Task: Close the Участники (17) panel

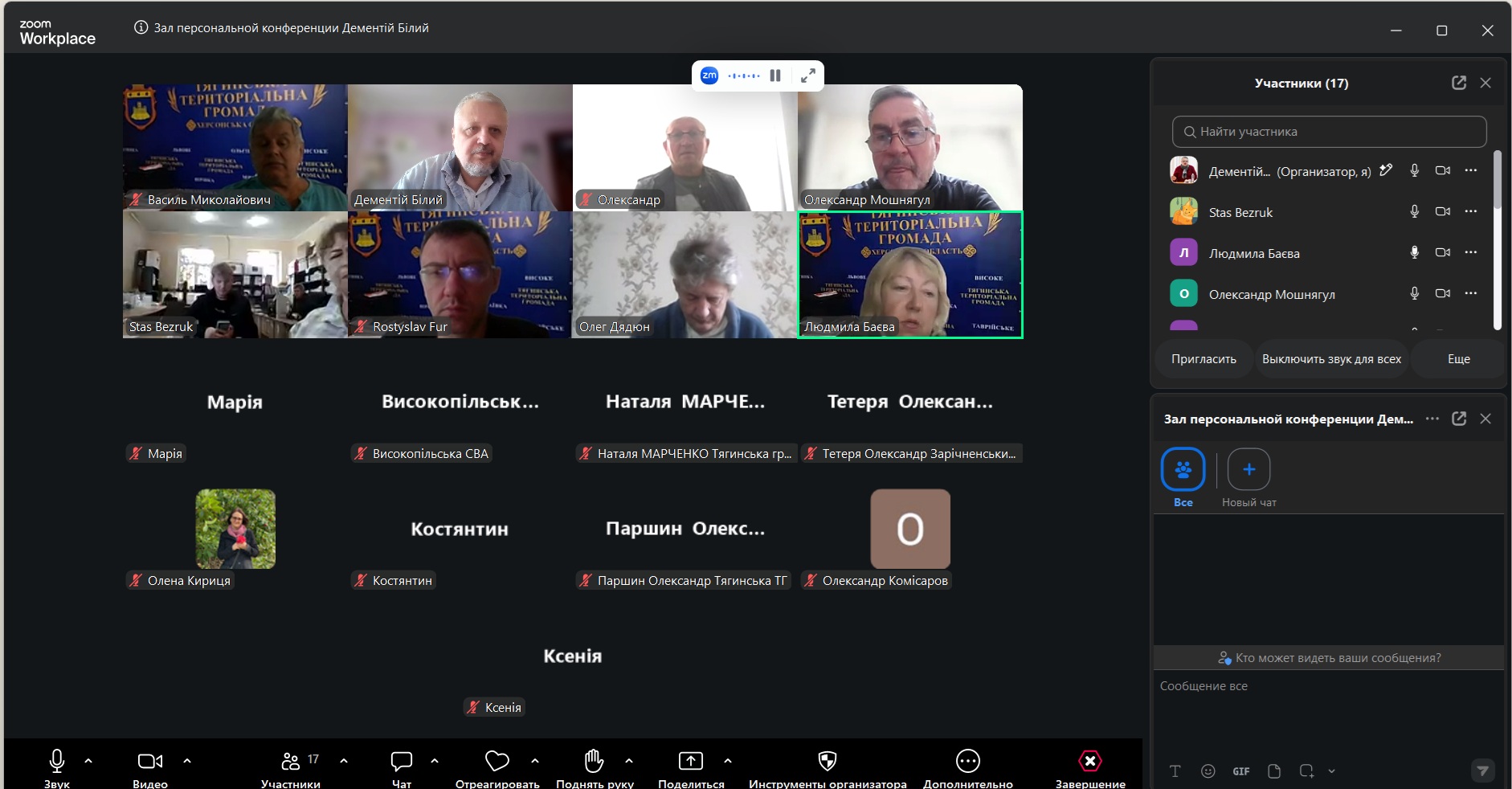Action: (1485, 83)
